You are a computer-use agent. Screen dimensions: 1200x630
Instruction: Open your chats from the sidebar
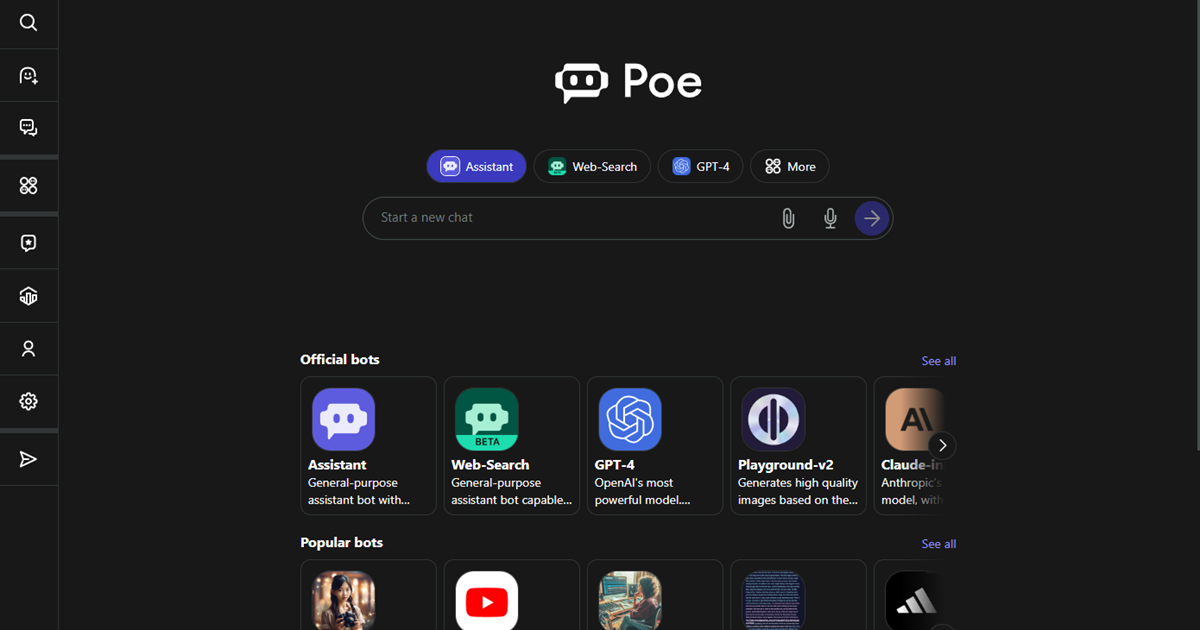click(29, 127)
